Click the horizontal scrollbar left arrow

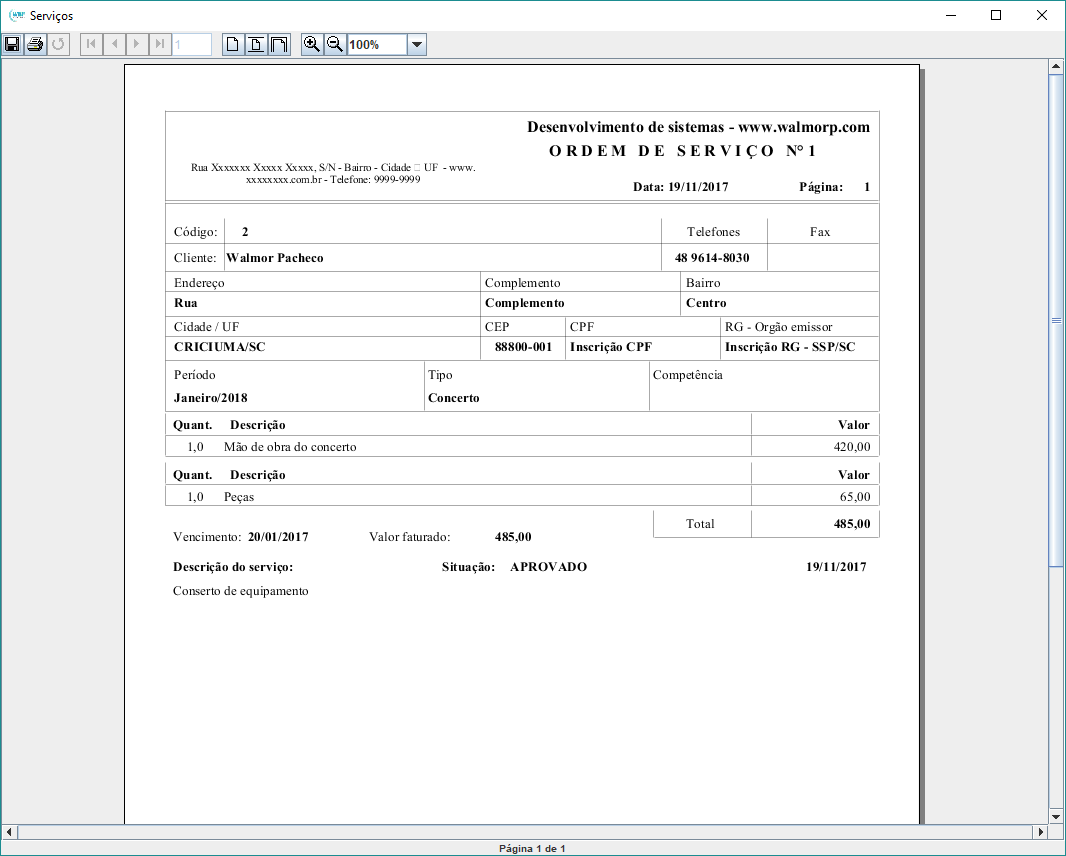click(10, 832)
